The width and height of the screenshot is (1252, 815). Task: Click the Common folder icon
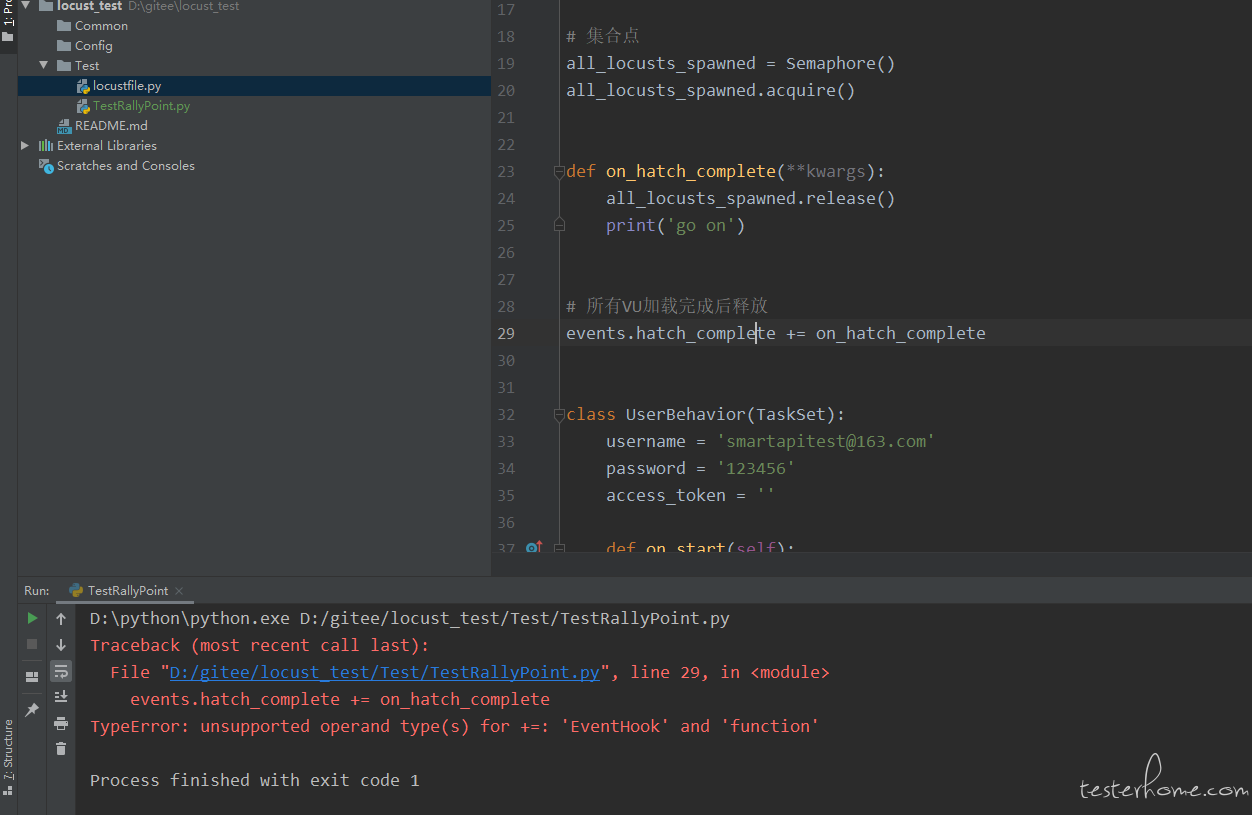(64, 26)
